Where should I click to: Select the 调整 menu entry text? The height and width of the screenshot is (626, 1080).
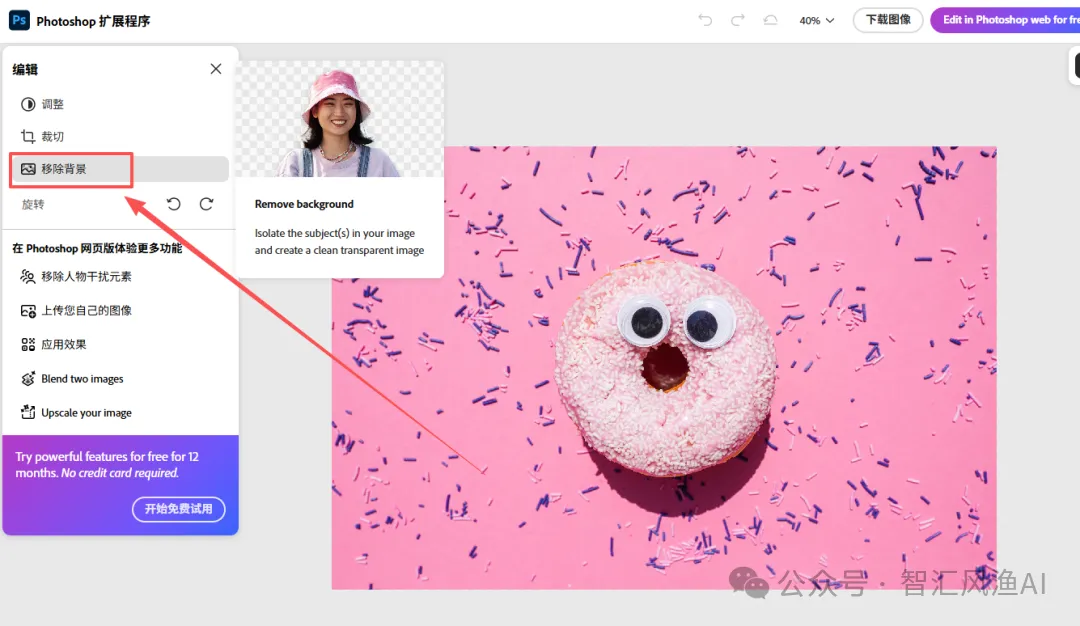(52, 104)
